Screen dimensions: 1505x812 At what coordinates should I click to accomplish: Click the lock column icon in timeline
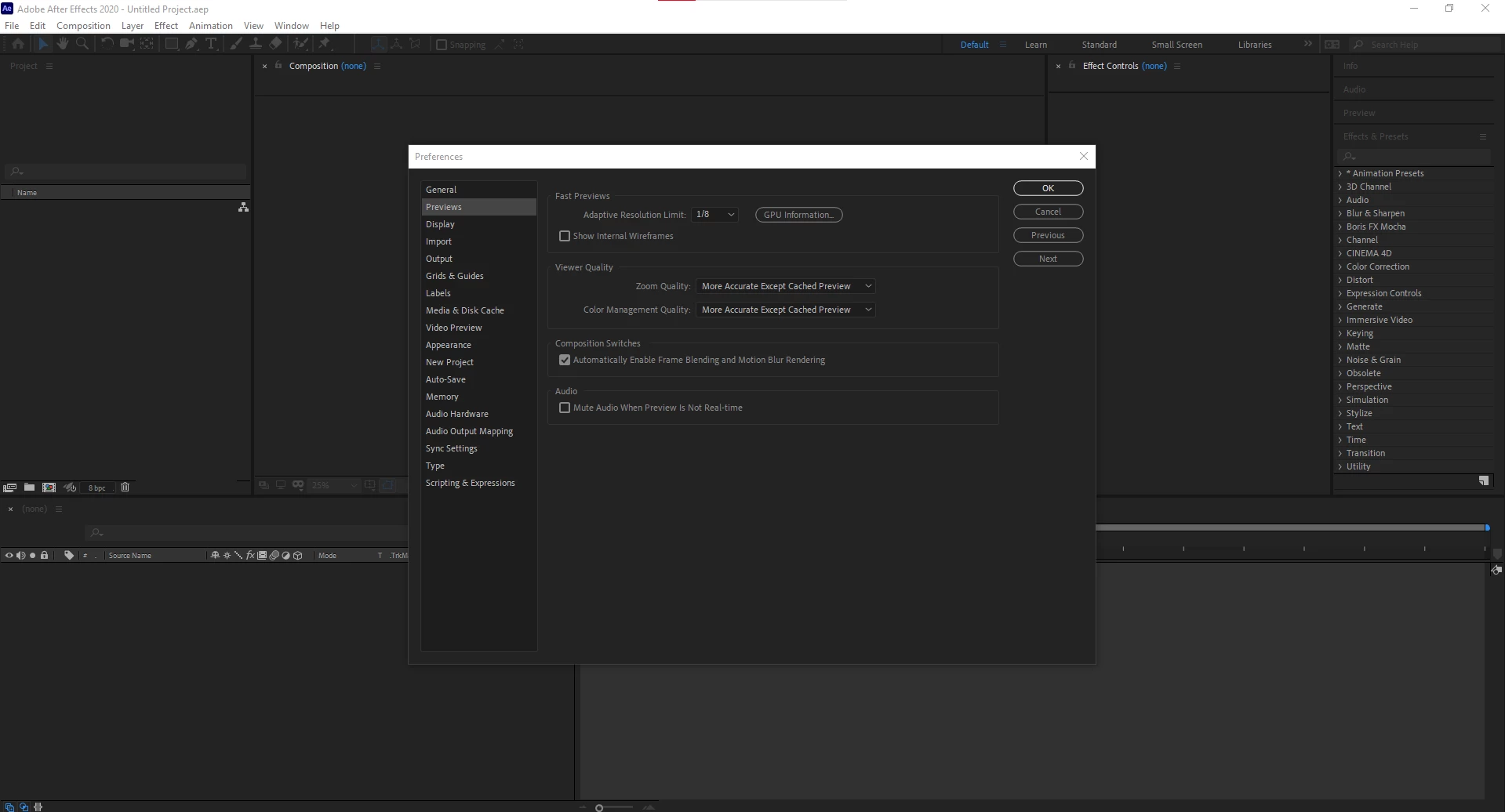(x=44, y=556)
